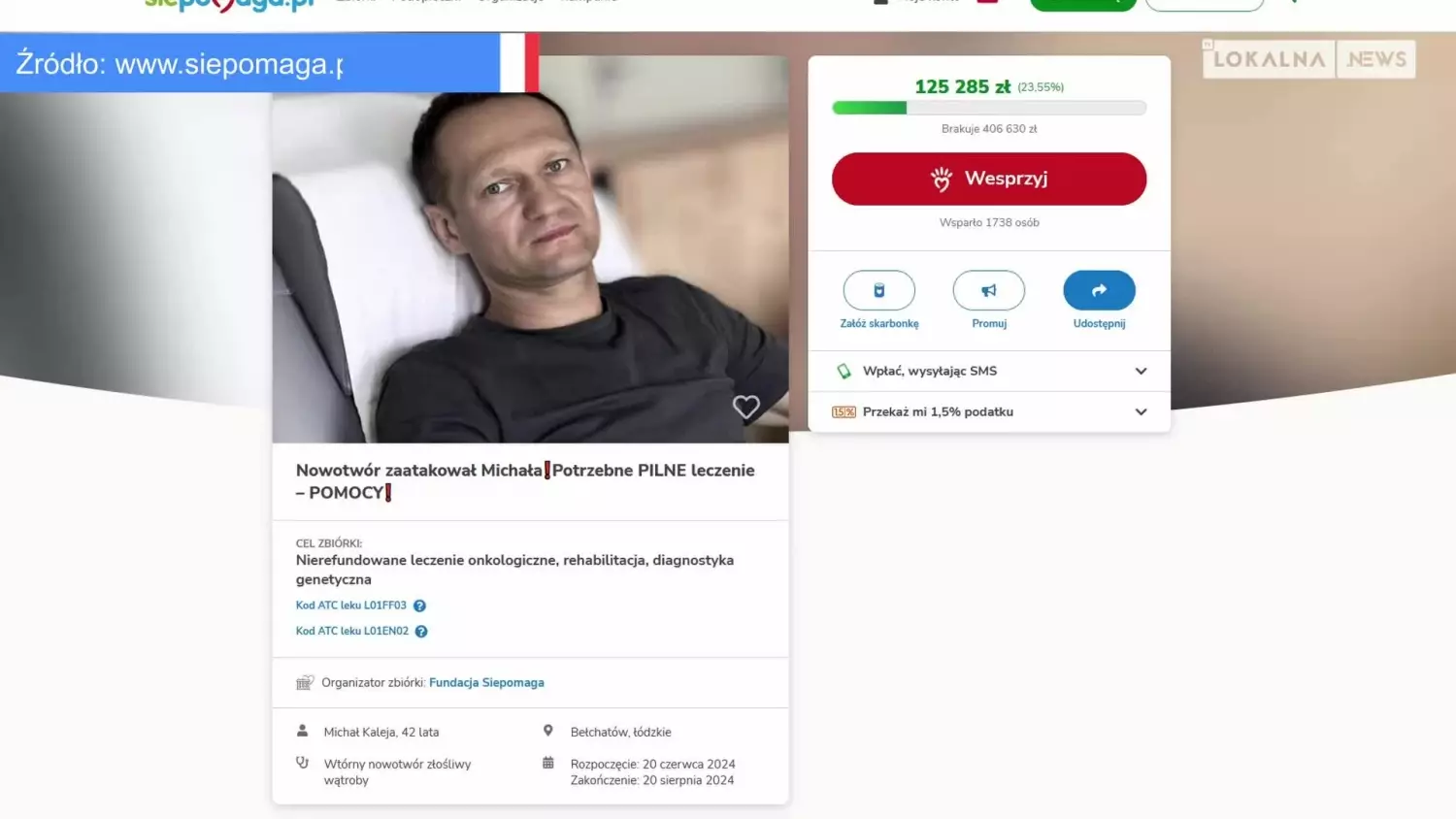
Task: Expand Wpłać, wysyłając SMS chevron
Action: pos(1141,371)
